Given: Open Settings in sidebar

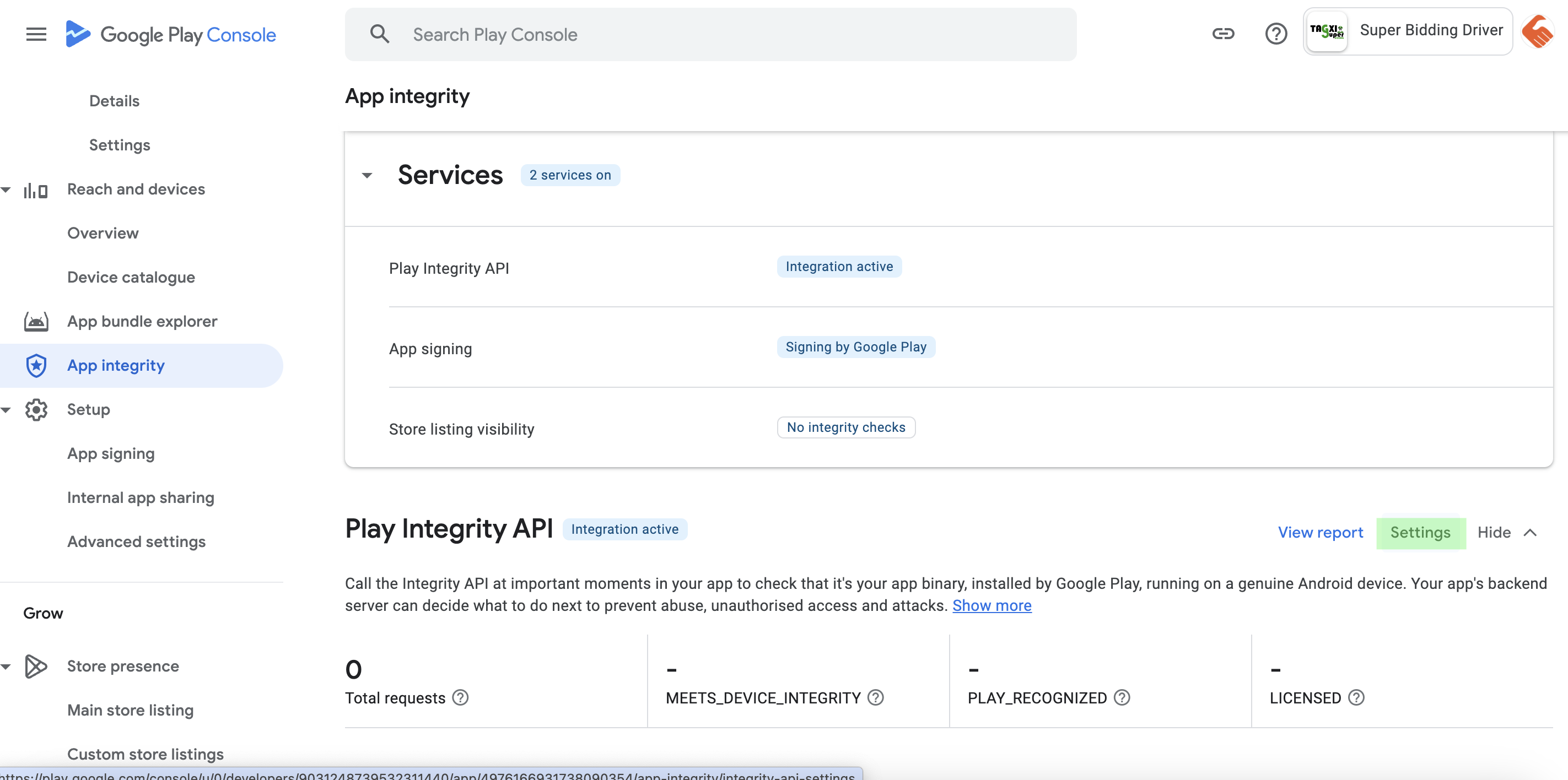Looking at the screenshot, I should (x=119, y=145).
